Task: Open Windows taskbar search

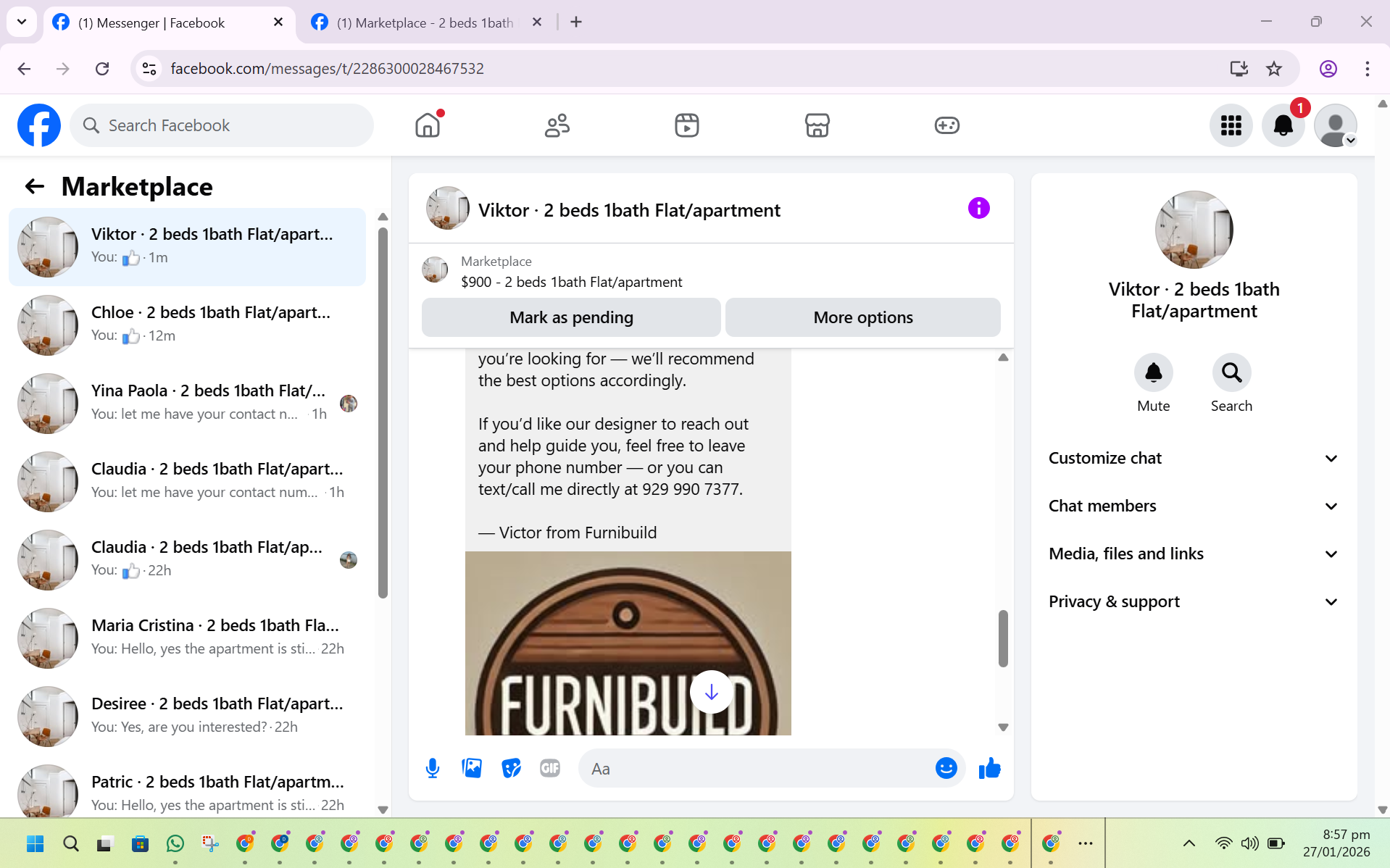Action: pos(70,843)
